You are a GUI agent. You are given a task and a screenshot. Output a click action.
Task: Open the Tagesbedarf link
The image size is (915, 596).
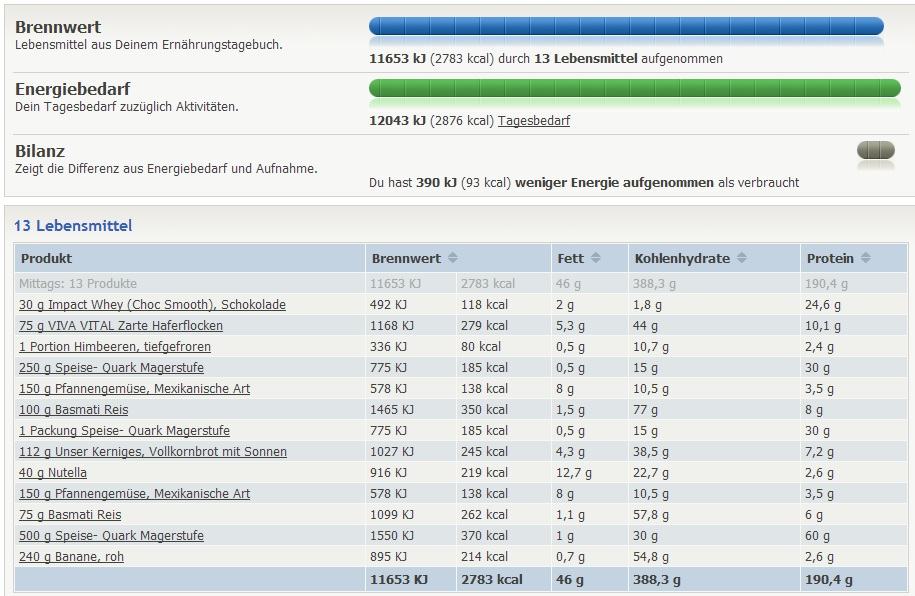(533, 121)
